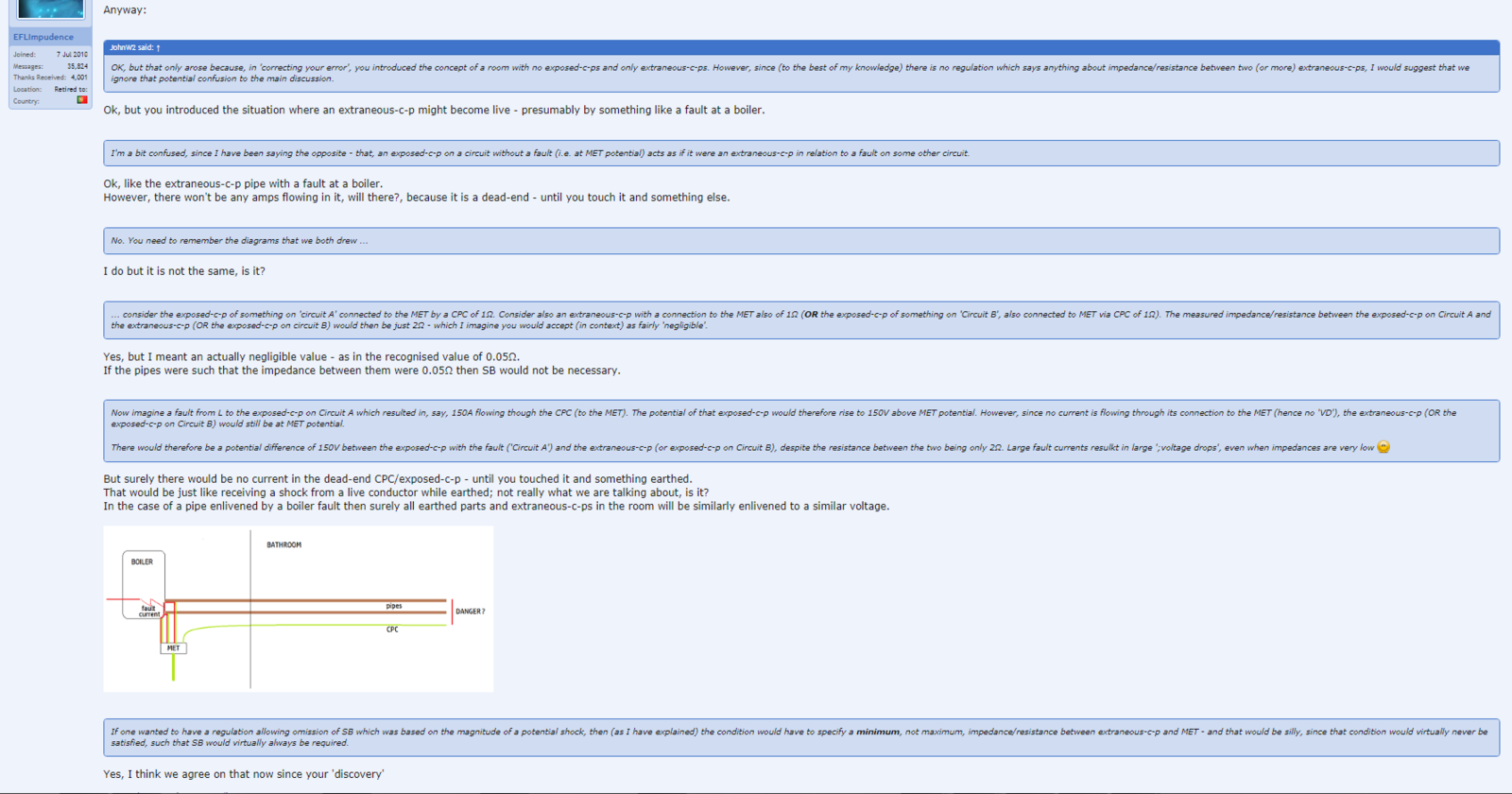Click the BOILER box in the diagram
The image size is (1512, 794).
(x=143, y=562)
